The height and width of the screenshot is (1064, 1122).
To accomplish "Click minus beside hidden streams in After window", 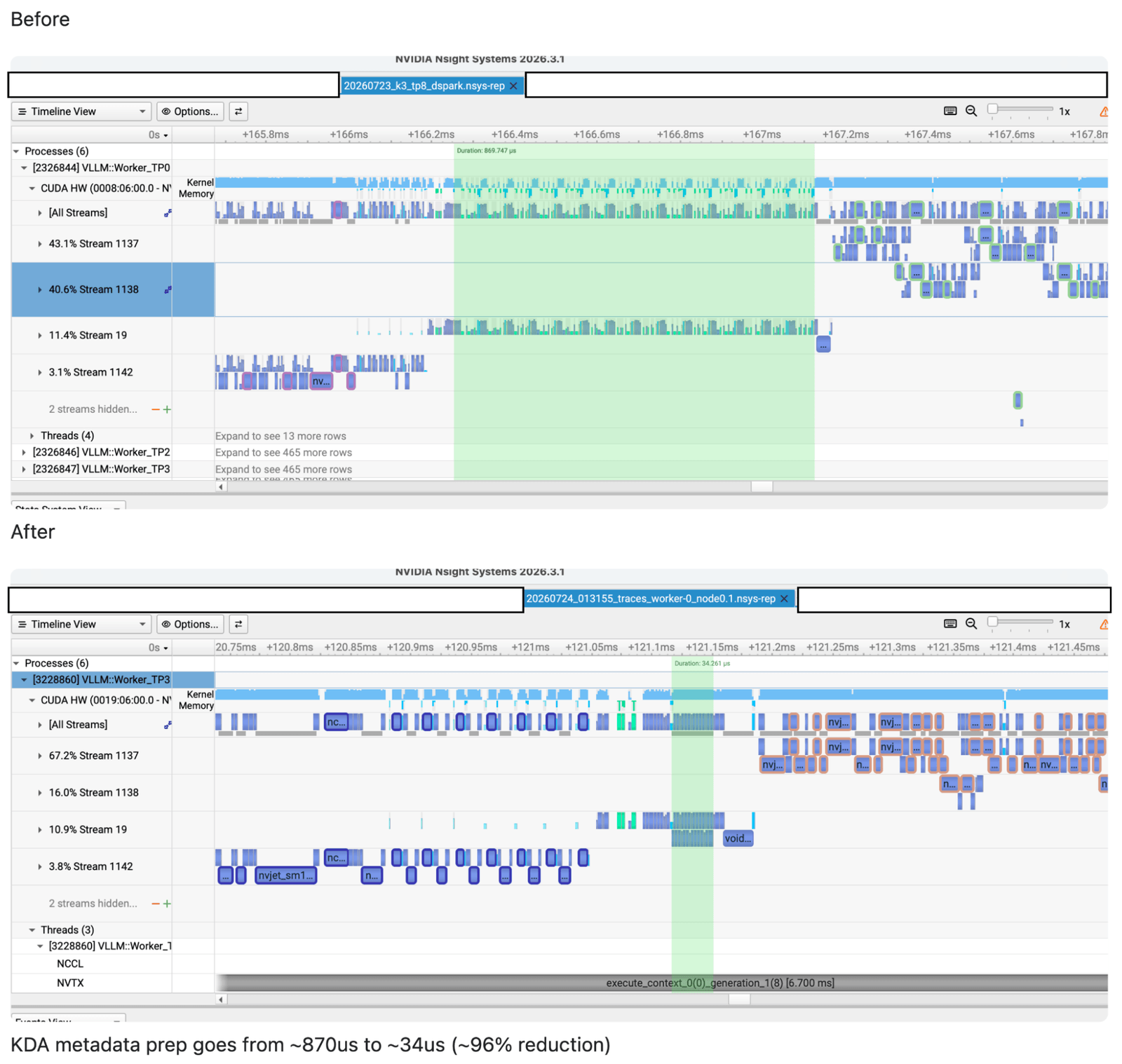I will pos(156,903).
